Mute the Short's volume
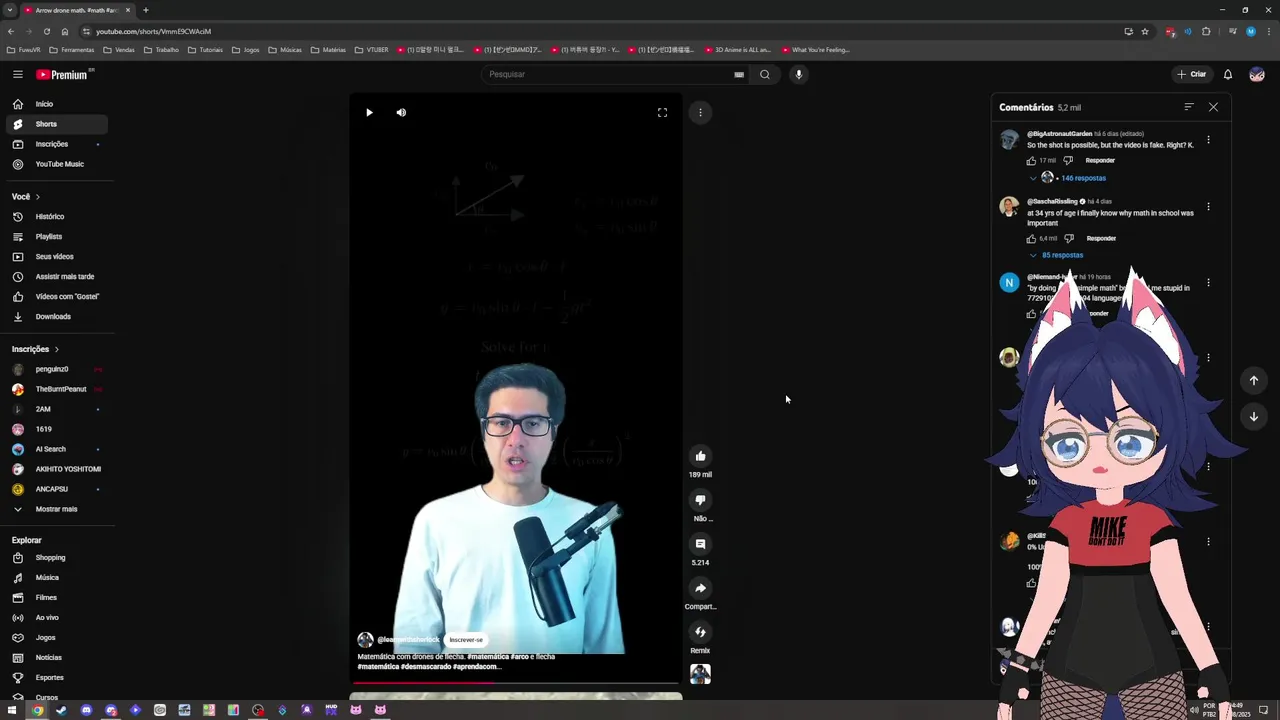Viewport: 1280px width, 720px height. coord(401,112)
